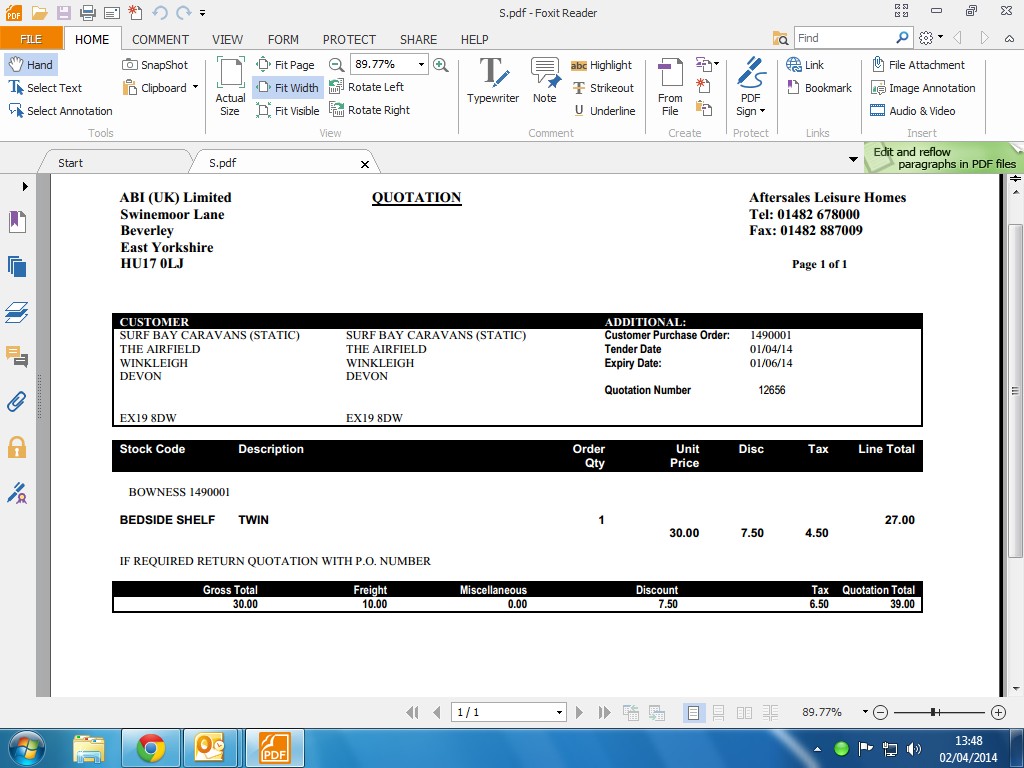Switch to the PROTECT ribbon tab
1024x768 pixels.
349,39
